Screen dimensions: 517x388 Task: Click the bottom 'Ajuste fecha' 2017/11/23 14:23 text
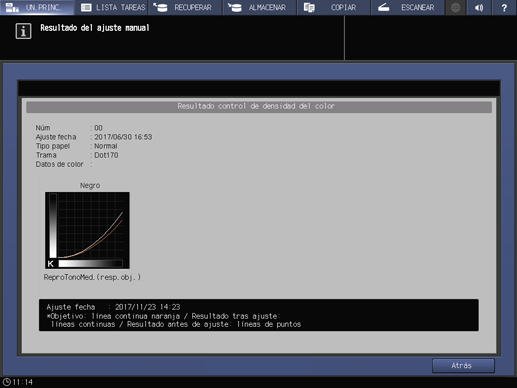pyautogui.click(x=113, y=307)
